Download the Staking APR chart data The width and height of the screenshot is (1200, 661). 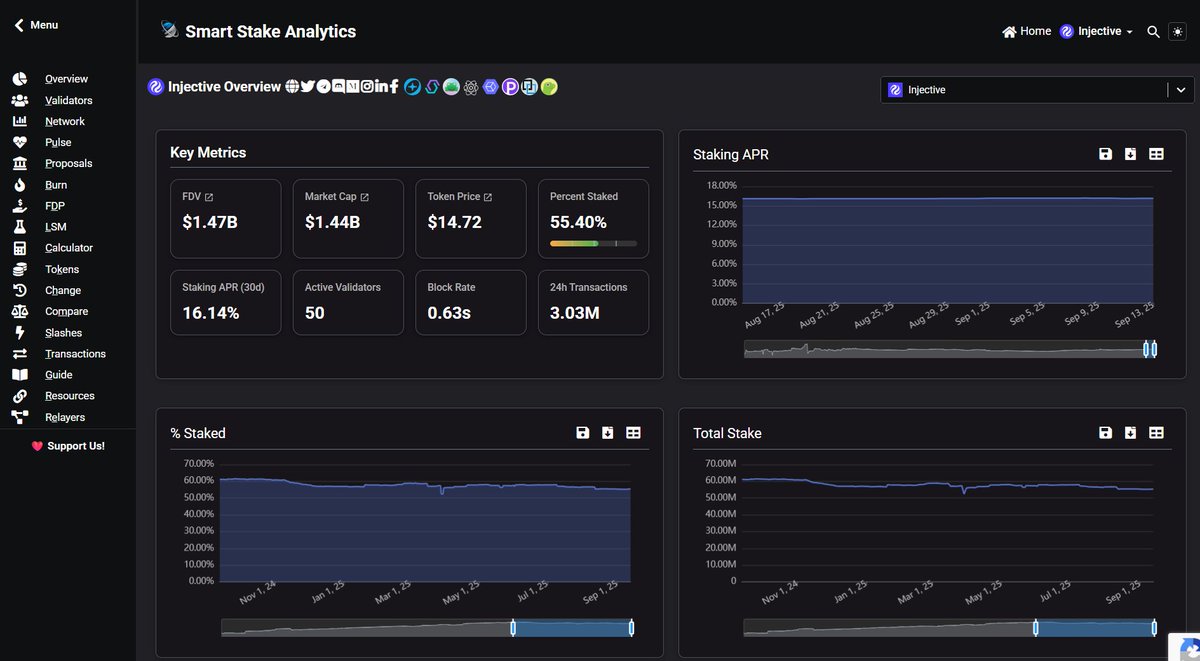tap(1130, 154)
